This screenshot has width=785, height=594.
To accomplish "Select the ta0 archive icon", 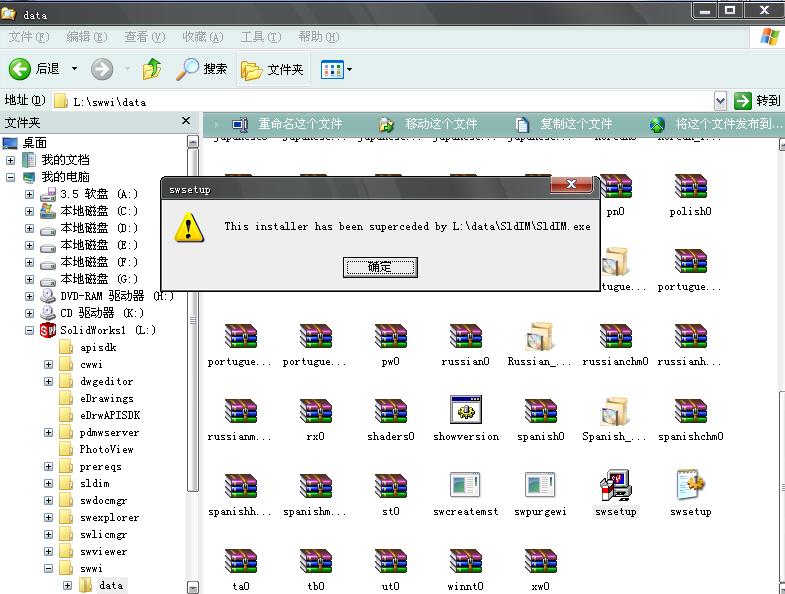I will tap(241, 561).
